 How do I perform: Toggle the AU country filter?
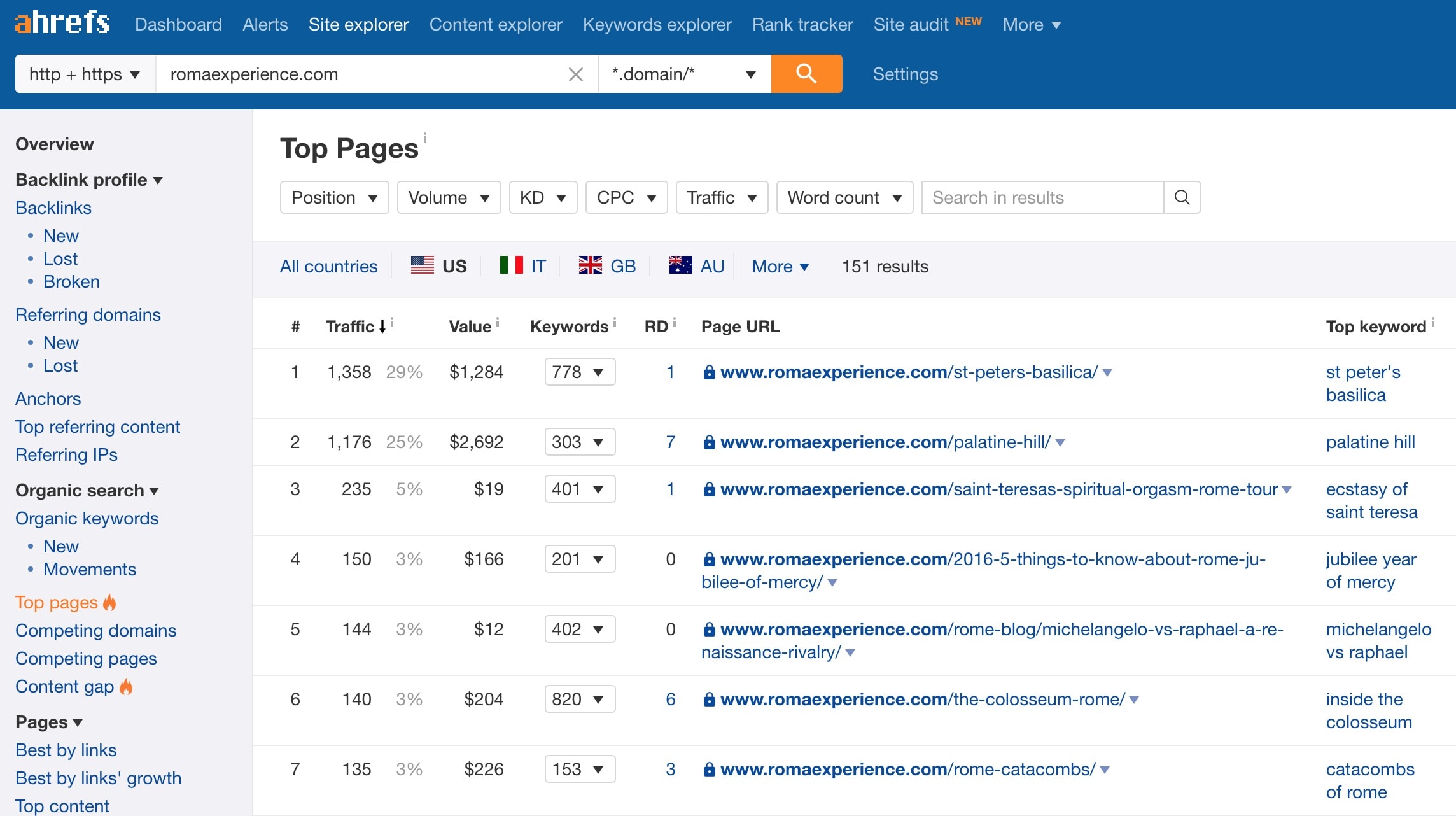(x=696, y=266)
